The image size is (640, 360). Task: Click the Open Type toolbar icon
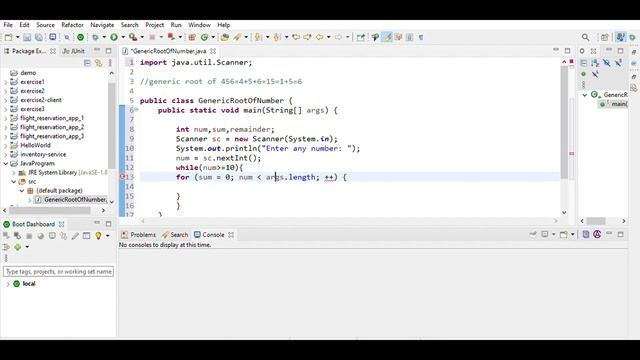224,37
